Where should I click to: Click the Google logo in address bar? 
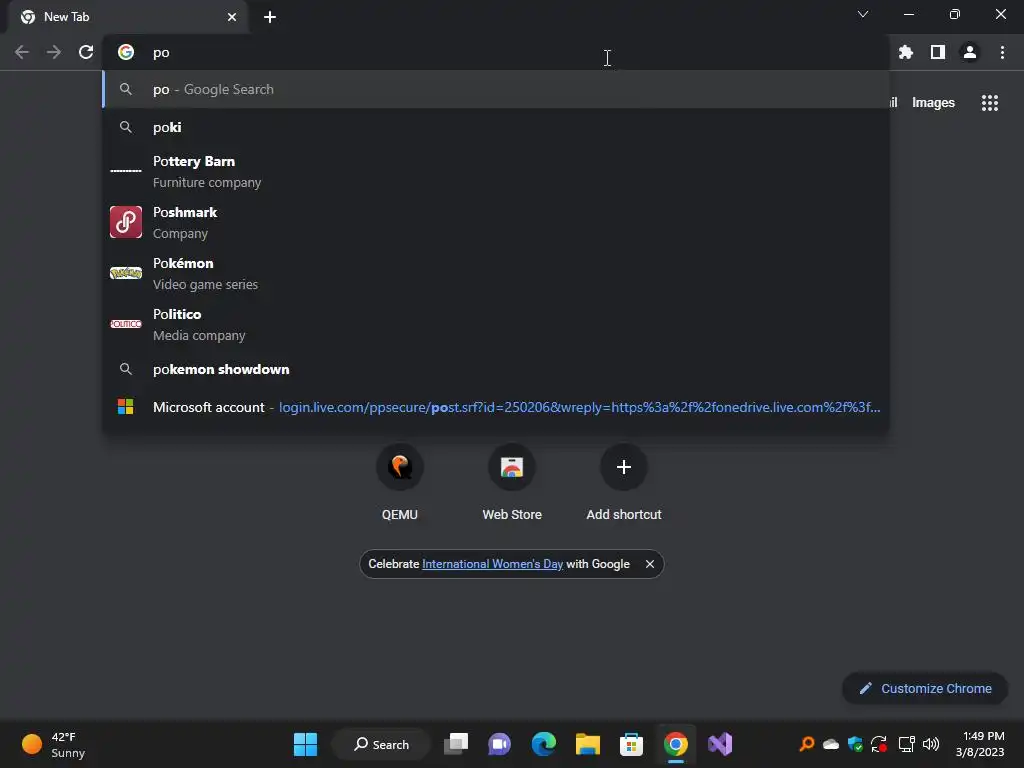126,52
